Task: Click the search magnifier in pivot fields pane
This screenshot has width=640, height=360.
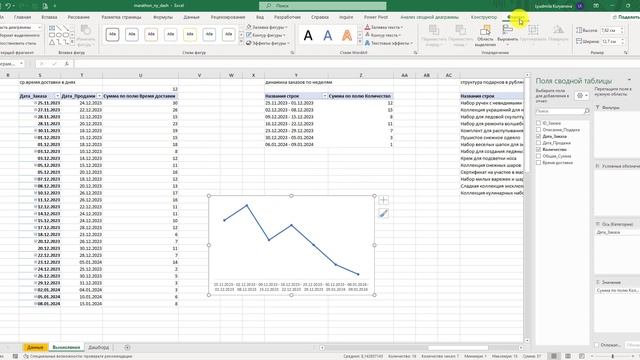Action: point(587,111)
